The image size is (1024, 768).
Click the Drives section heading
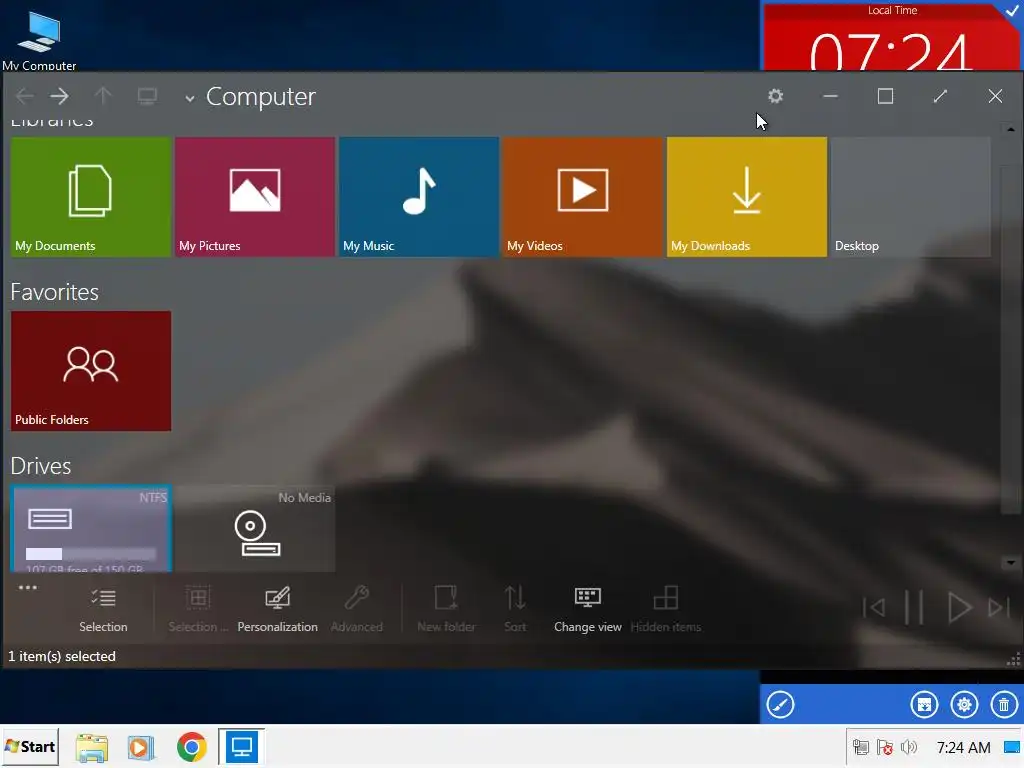point(40,466)
